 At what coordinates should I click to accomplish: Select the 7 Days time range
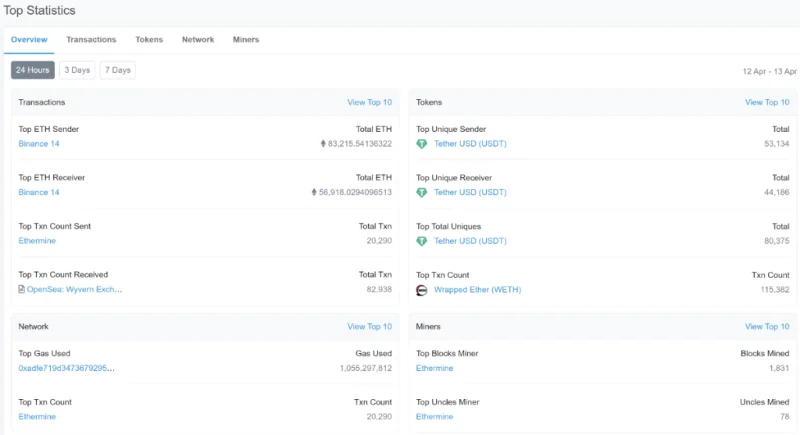(x=118, y=70)
